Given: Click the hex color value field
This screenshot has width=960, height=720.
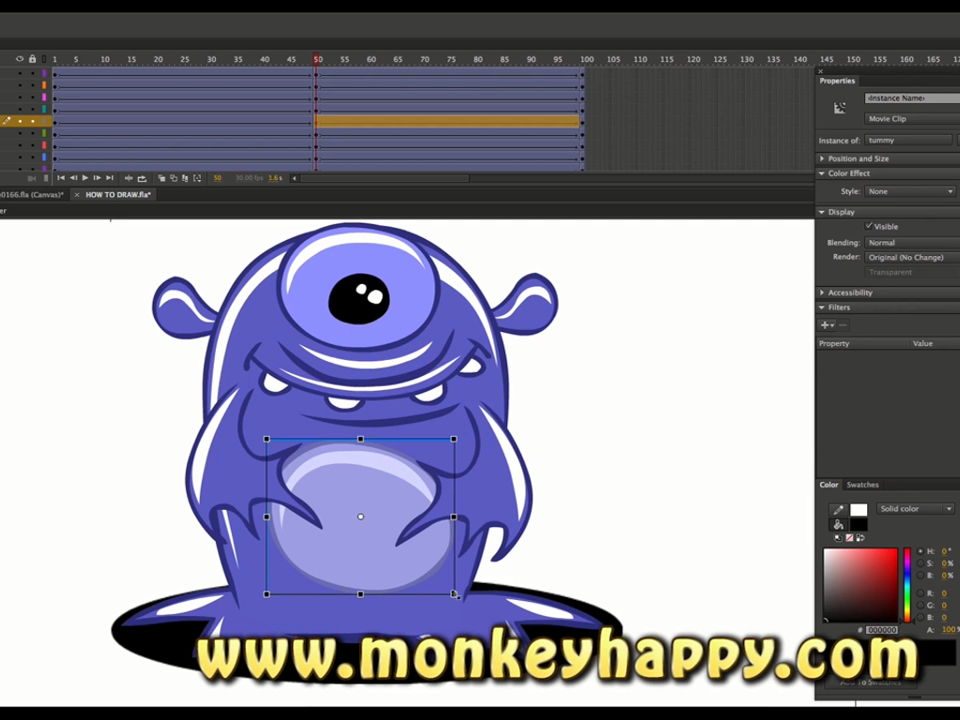Looking at the screenshot, I should pos(882,629).
